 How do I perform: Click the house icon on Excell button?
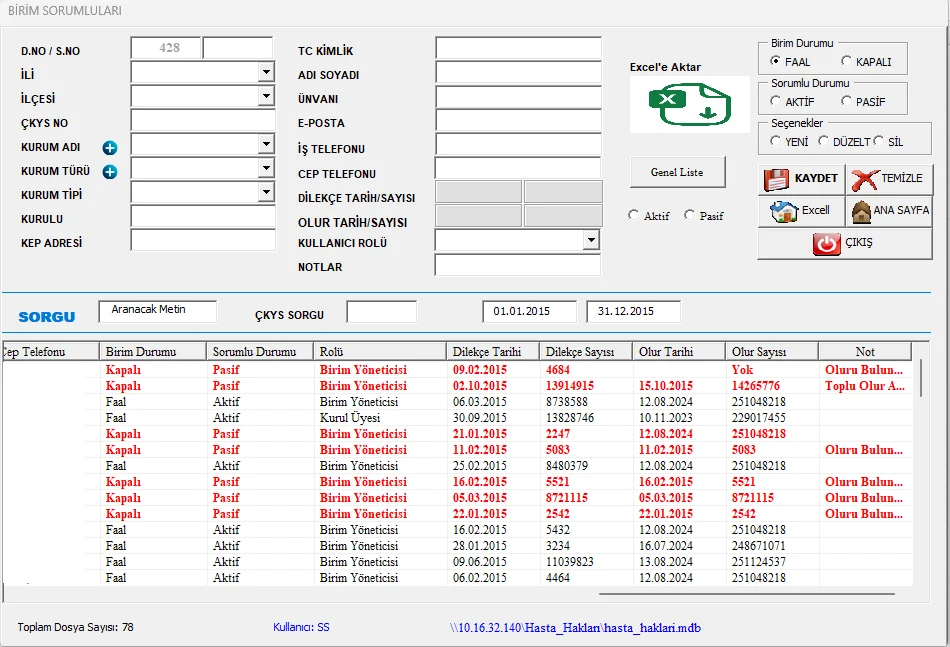(784, 211)
